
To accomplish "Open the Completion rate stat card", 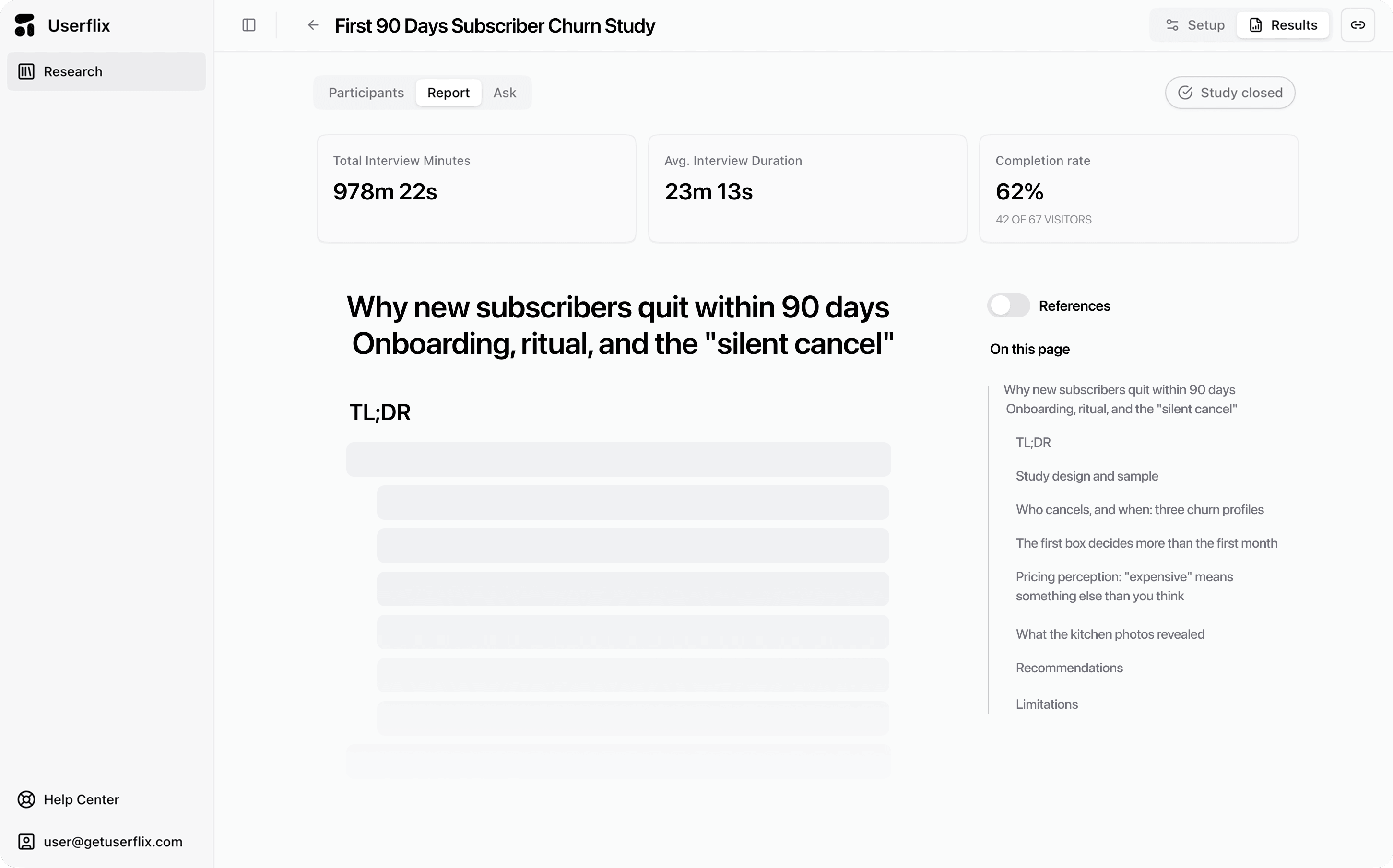I will point(1139,188).
